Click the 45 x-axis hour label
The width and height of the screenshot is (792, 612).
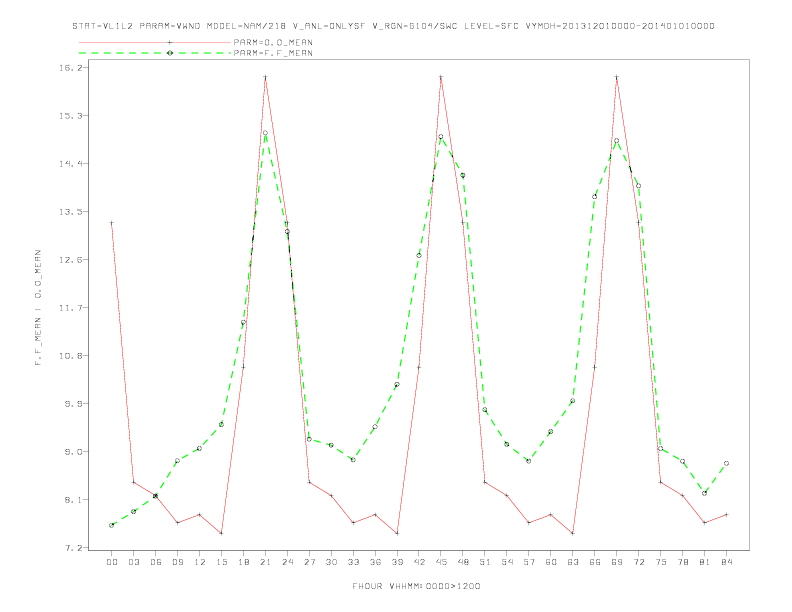tap(441, 562)
